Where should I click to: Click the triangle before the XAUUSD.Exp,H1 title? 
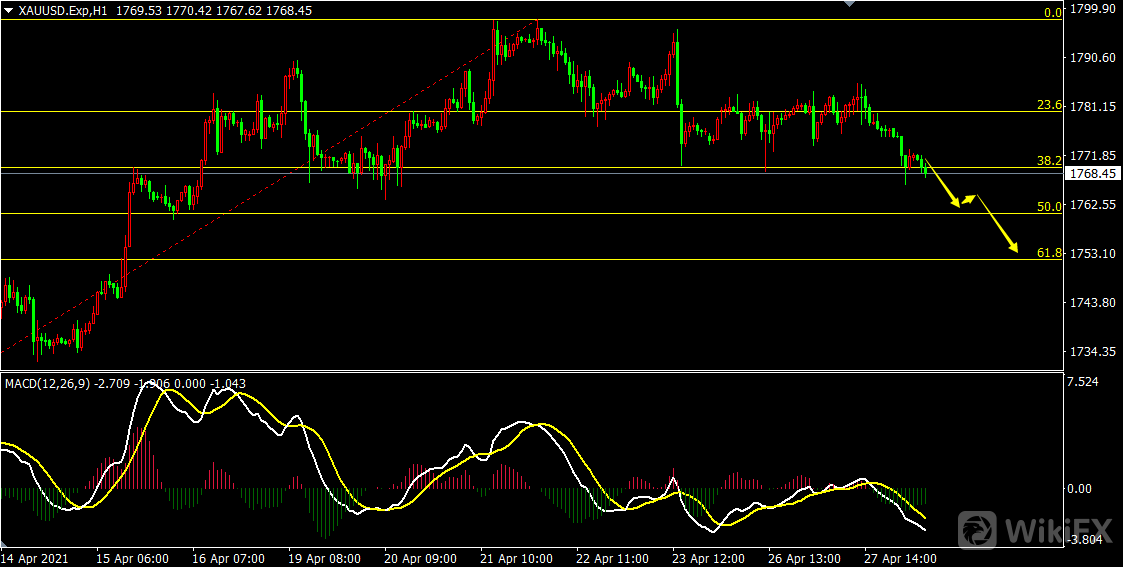pos(8,10)
